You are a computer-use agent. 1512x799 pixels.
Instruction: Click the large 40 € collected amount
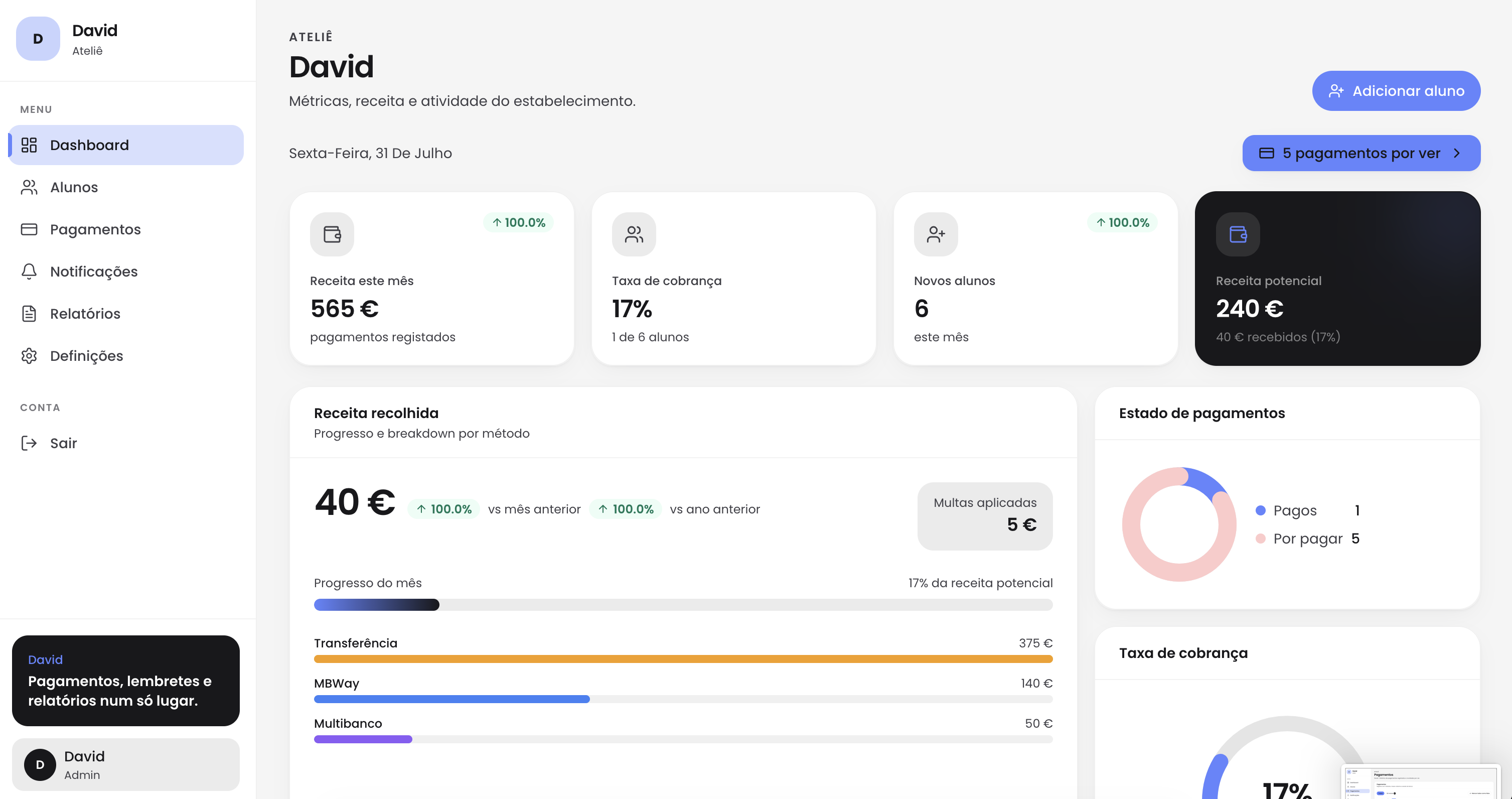(355, 502)
